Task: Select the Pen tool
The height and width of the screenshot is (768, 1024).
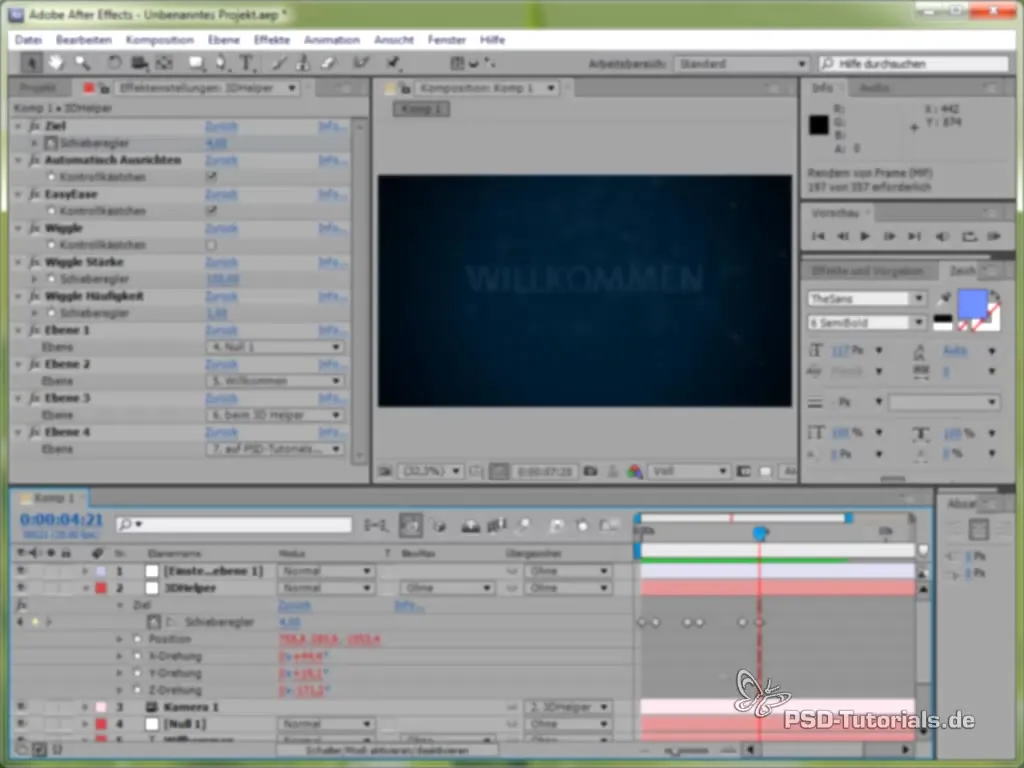Action: click(x=221, y=63)
